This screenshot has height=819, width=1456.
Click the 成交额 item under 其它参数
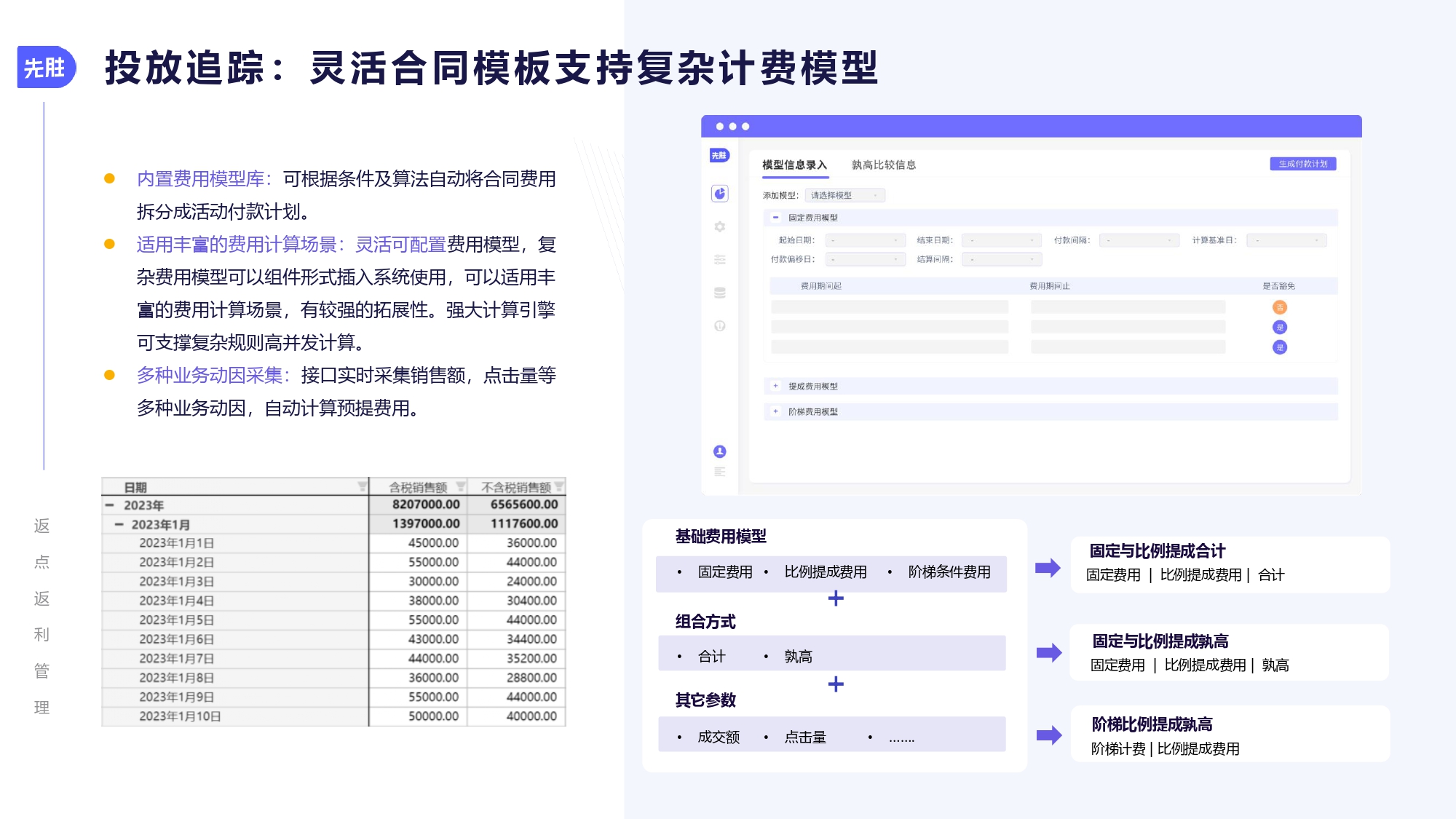click(719, 737)
